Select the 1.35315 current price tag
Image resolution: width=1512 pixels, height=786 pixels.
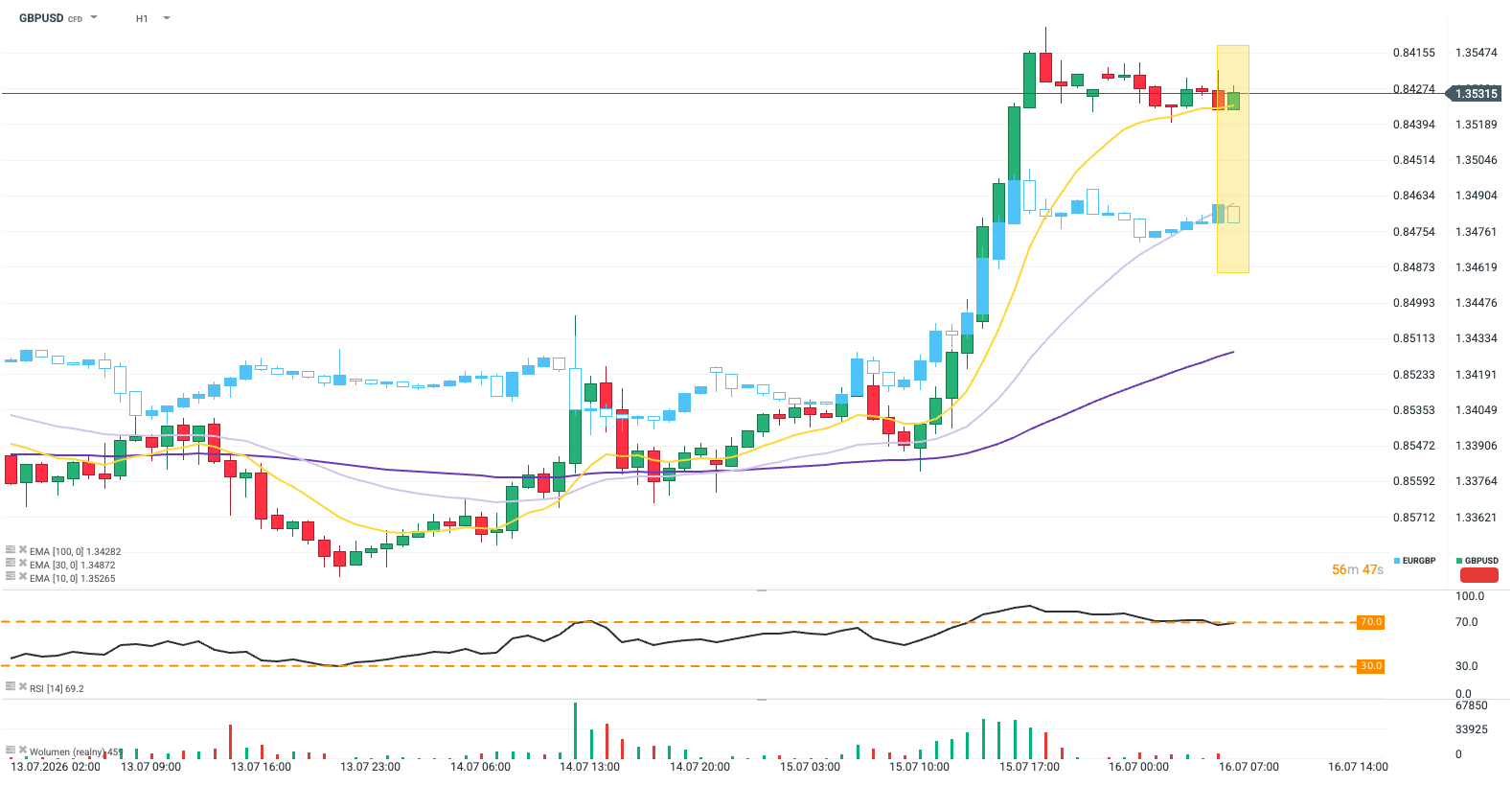pyautogui.click(x=1474, y=94)
